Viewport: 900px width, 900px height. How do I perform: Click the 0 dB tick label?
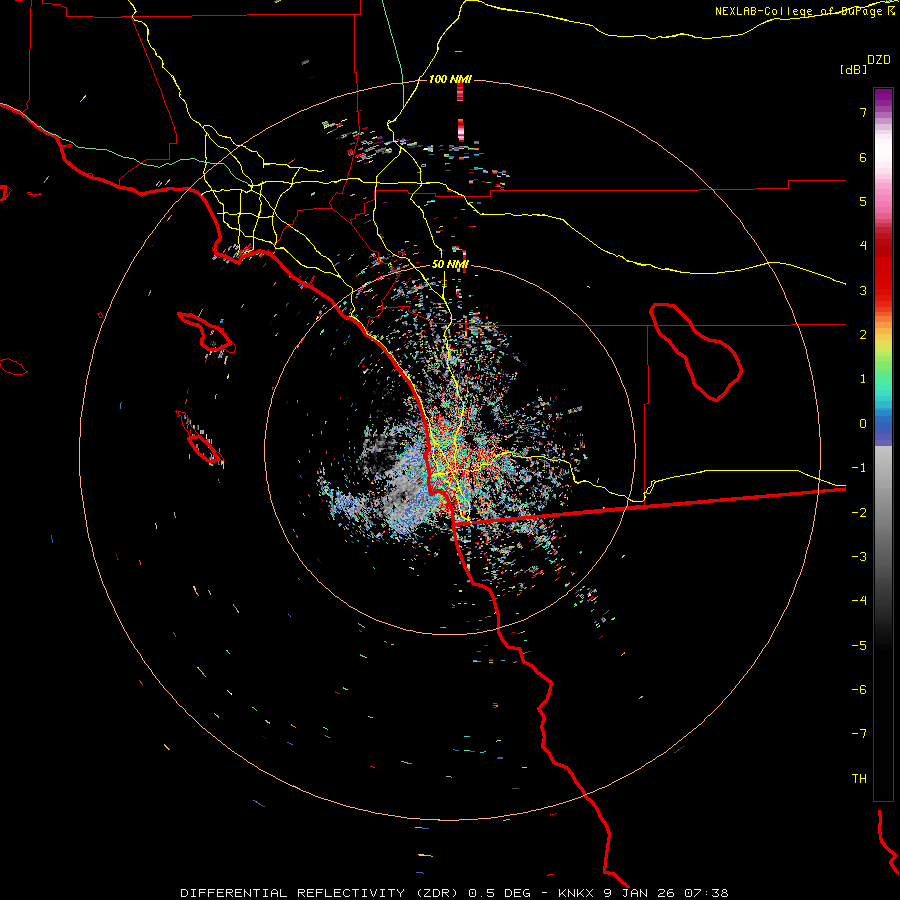click(x=863, y=424)
